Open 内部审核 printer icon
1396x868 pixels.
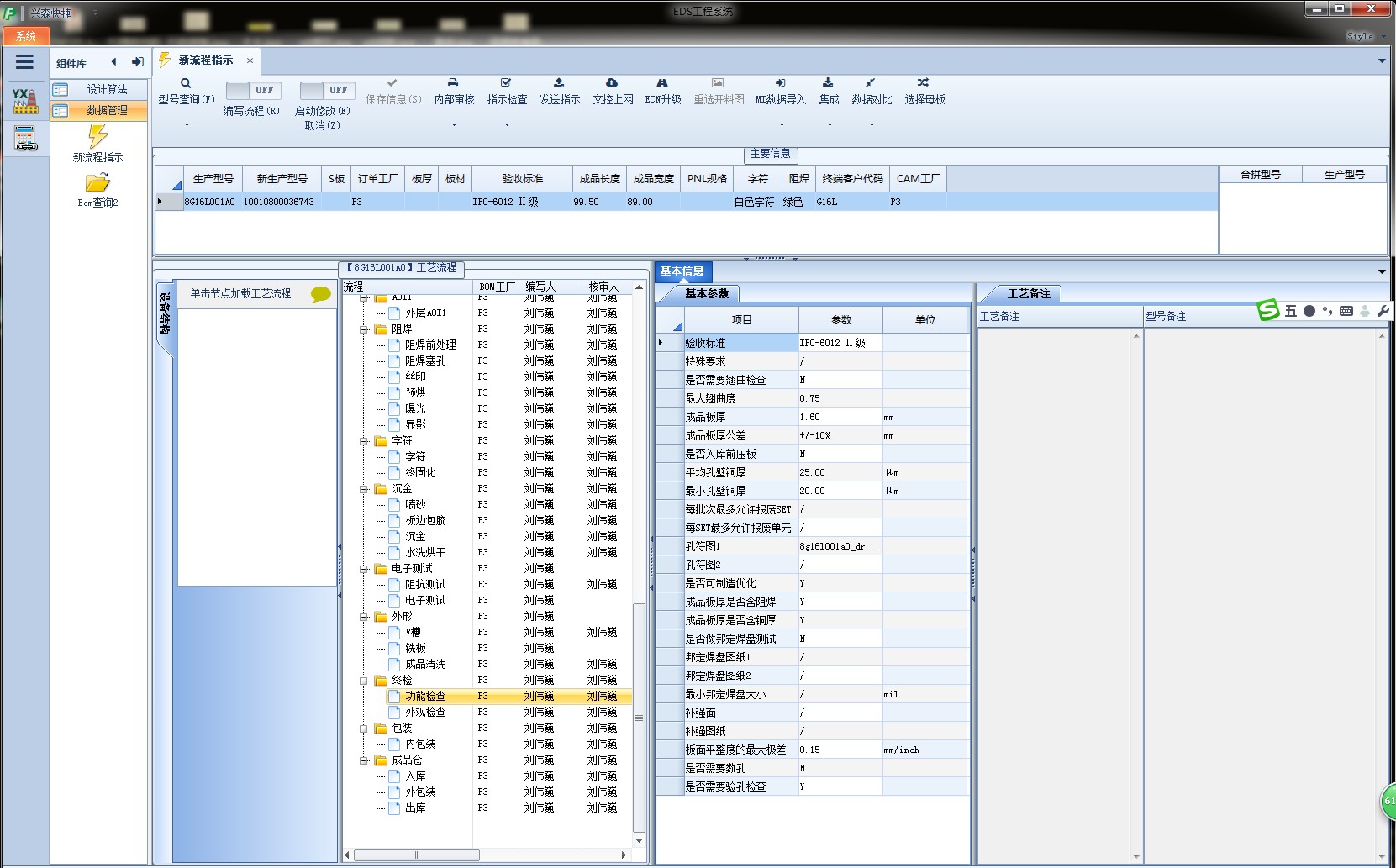point(453,83)
